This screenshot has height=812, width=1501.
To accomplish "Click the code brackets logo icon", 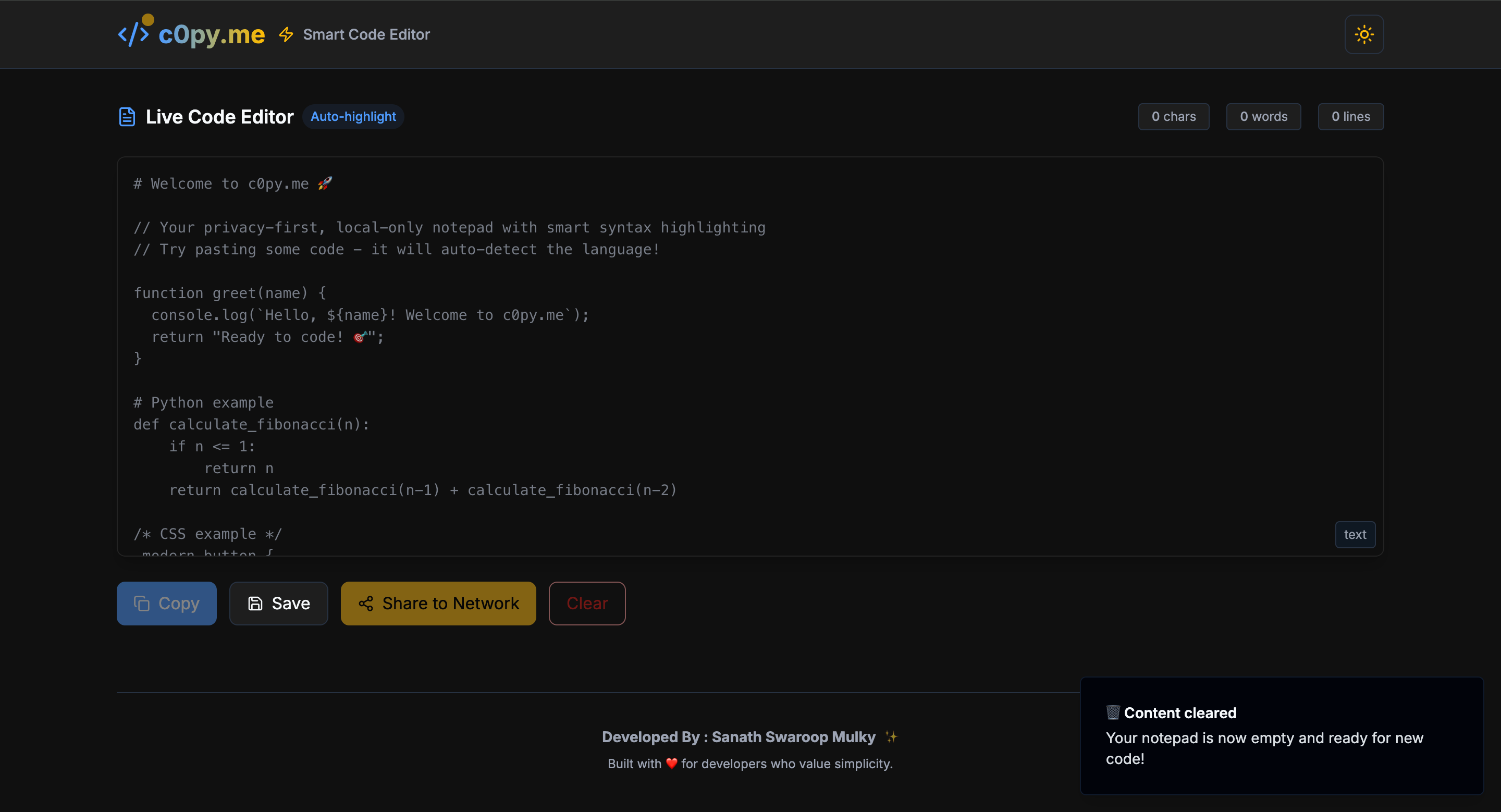I will pos(133,34).
